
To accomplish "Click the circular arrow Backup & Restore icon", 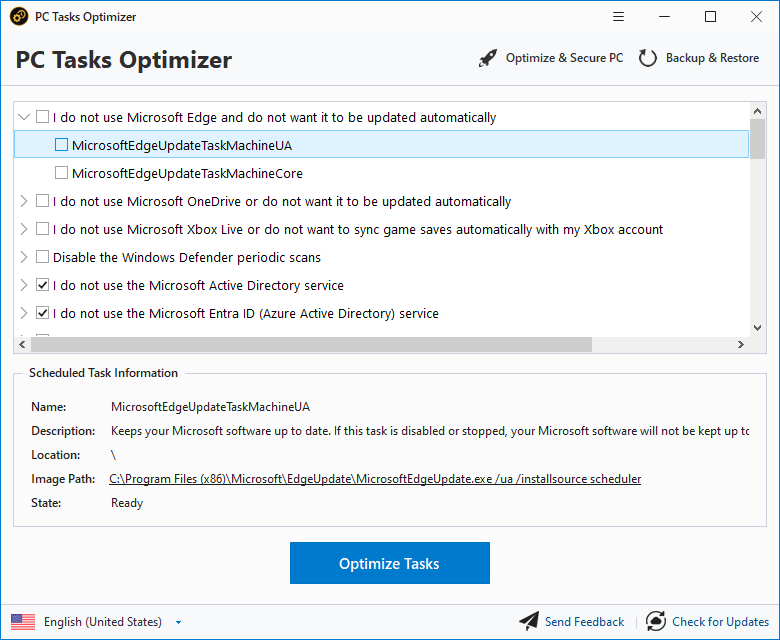I will 648,58.
